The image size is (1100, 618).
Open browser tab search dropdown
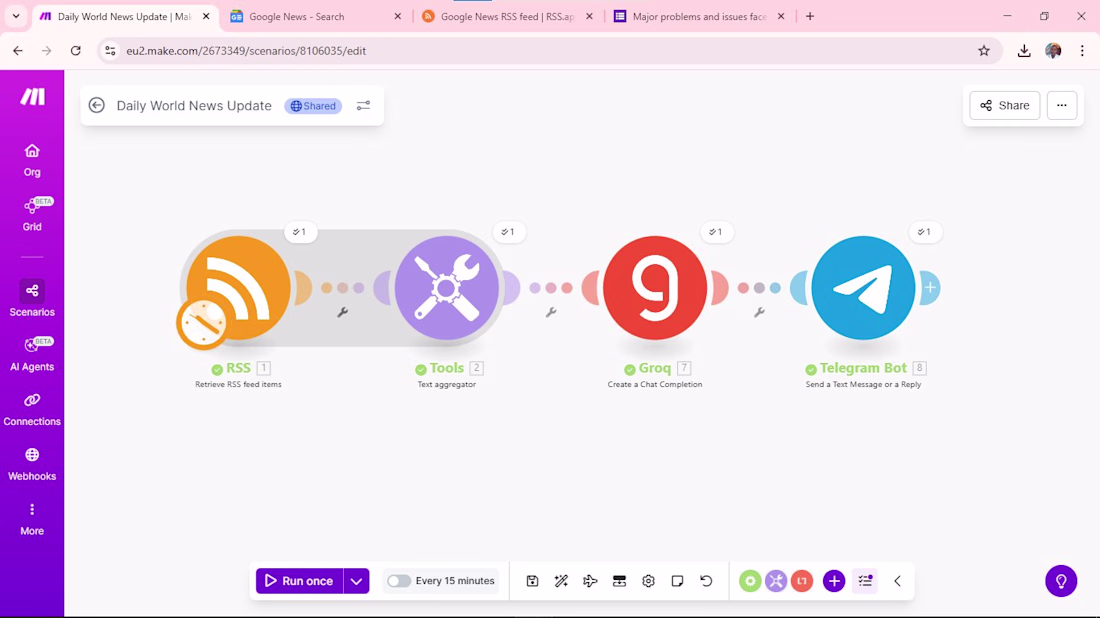point(15,16)
